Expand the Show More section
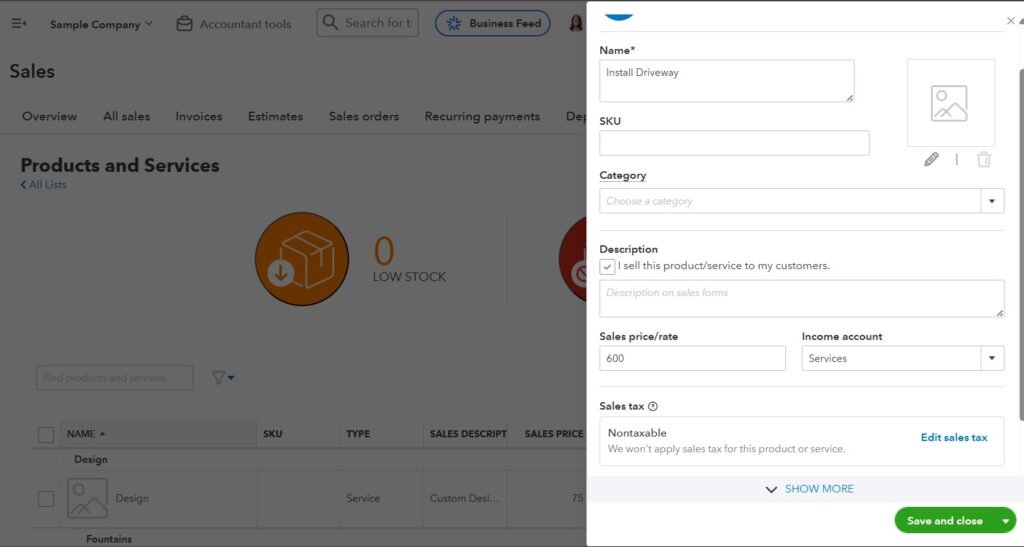Image resolution: width=1024 pixels, height=547 pixels. click(808, 489)
